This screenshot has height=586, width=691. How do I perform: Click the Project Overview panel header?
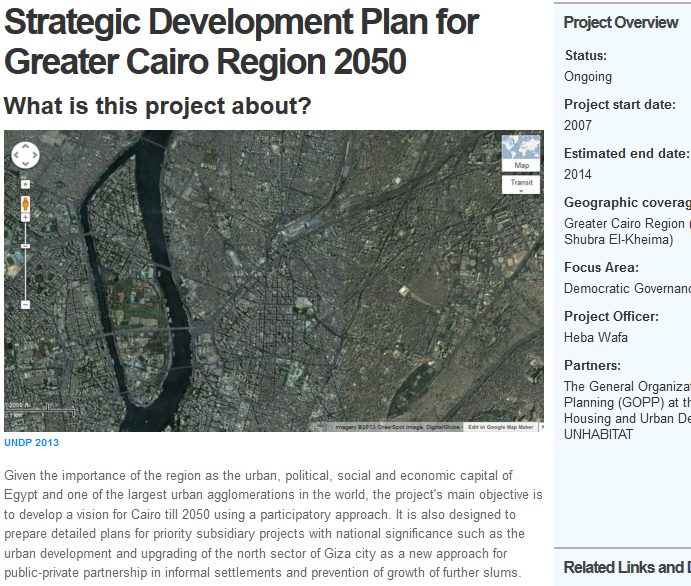[x=620, y=23]
